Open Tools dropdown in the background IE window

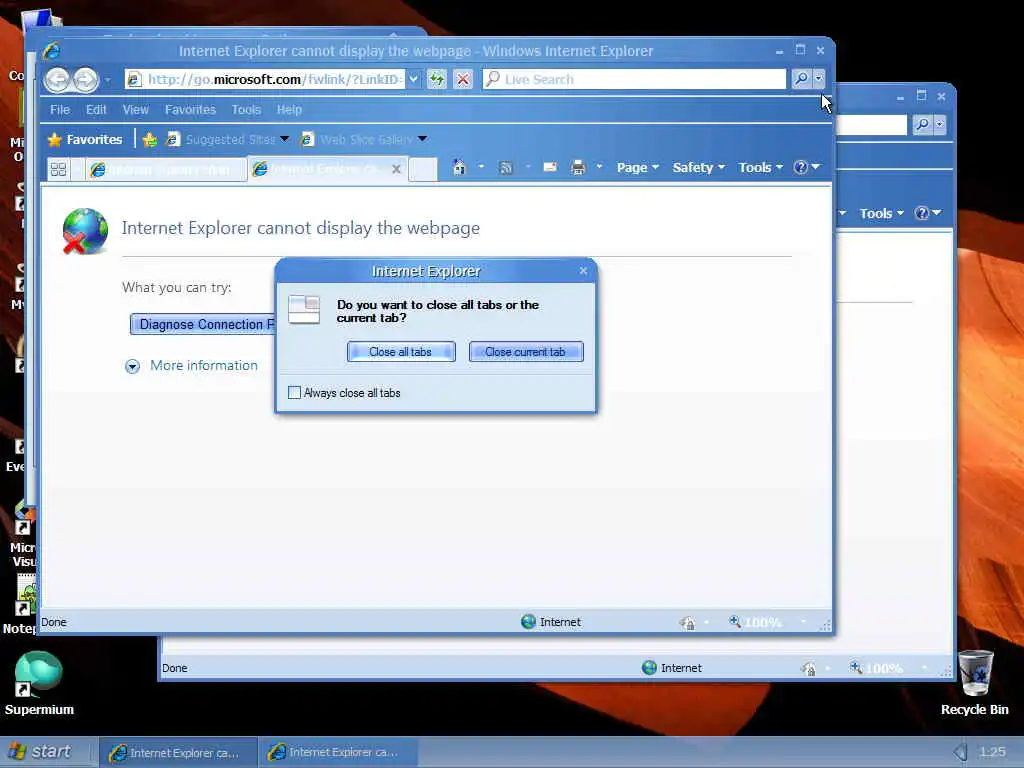[881, 214]
